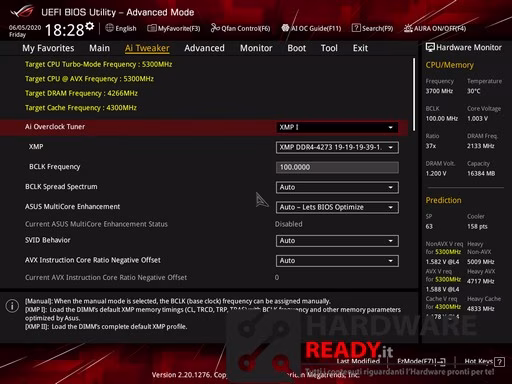The image size is (512, 384).
Task: Open AI OC Guide(F11)
Action: click(311, 28)
